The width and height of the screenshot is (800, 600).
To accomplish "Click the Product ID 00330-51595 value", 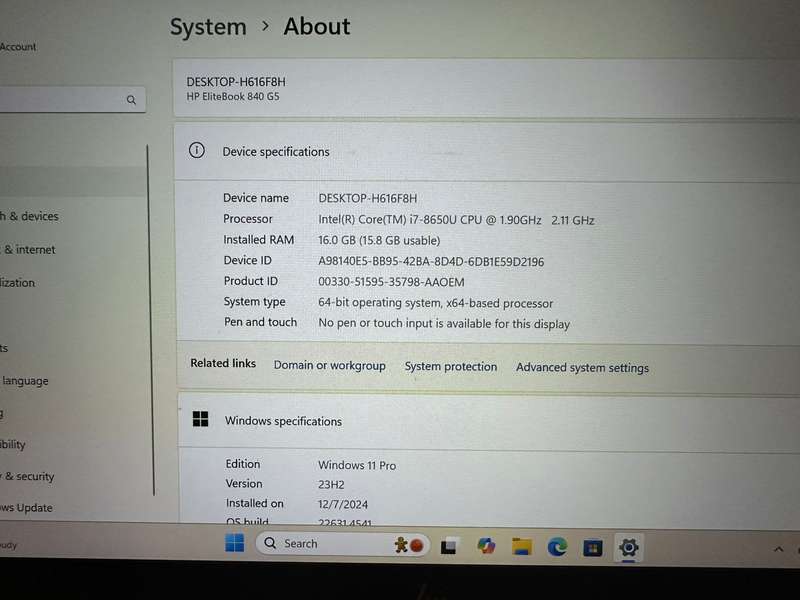I will click(391, 282).
